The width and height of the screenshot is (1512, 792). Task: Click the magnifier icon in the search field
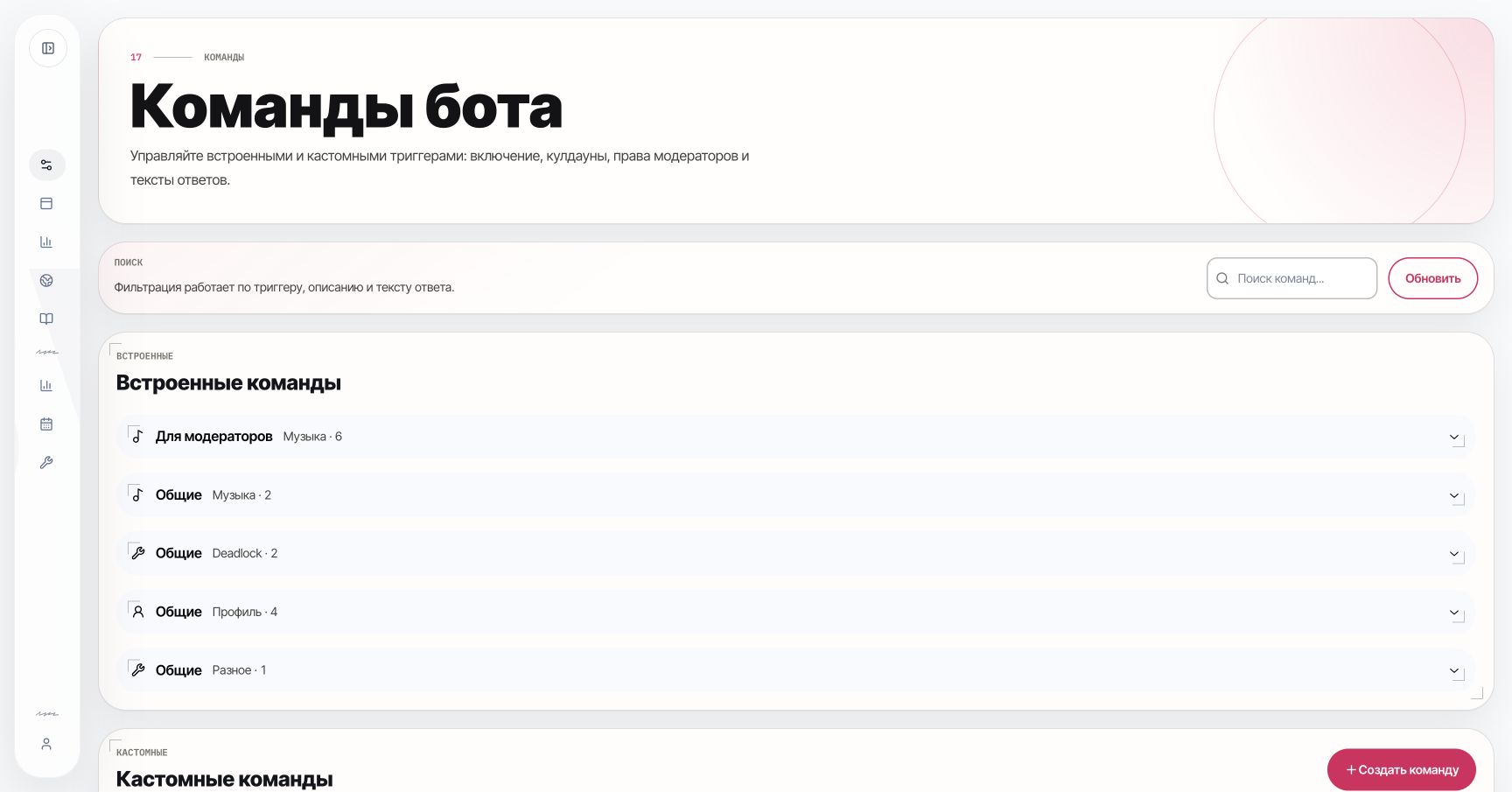[1222, 278]
